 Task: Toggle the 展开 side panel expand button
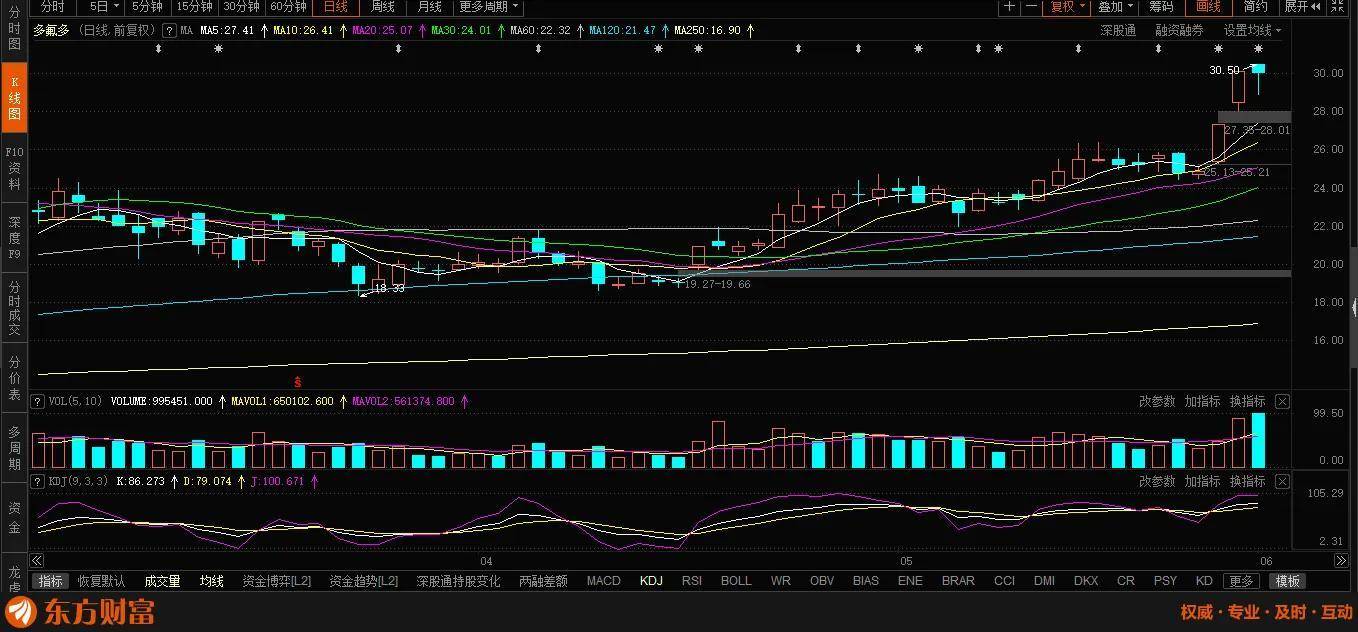point(1302,6)
